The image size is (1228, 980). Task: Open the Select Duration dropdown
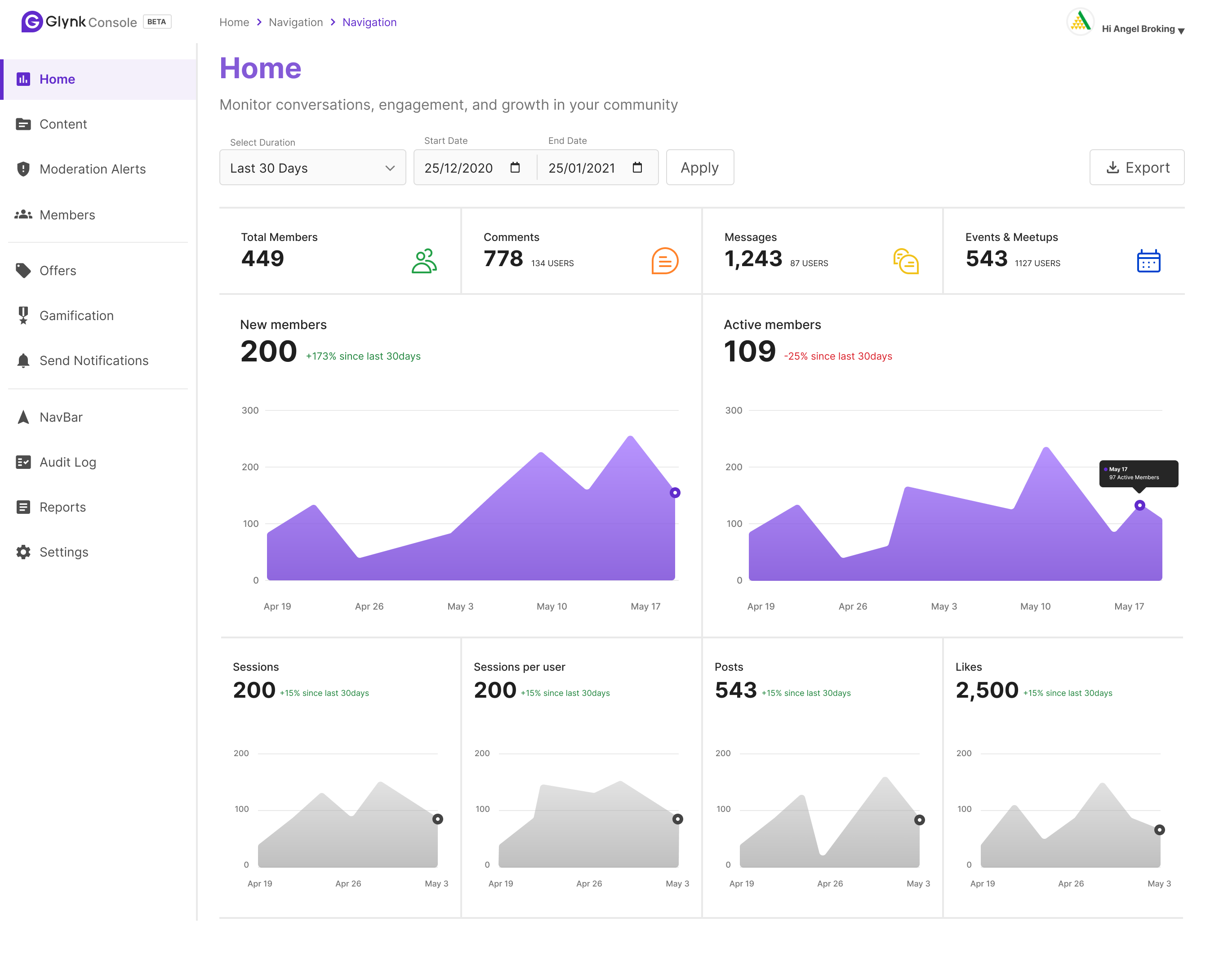point(312,168)
